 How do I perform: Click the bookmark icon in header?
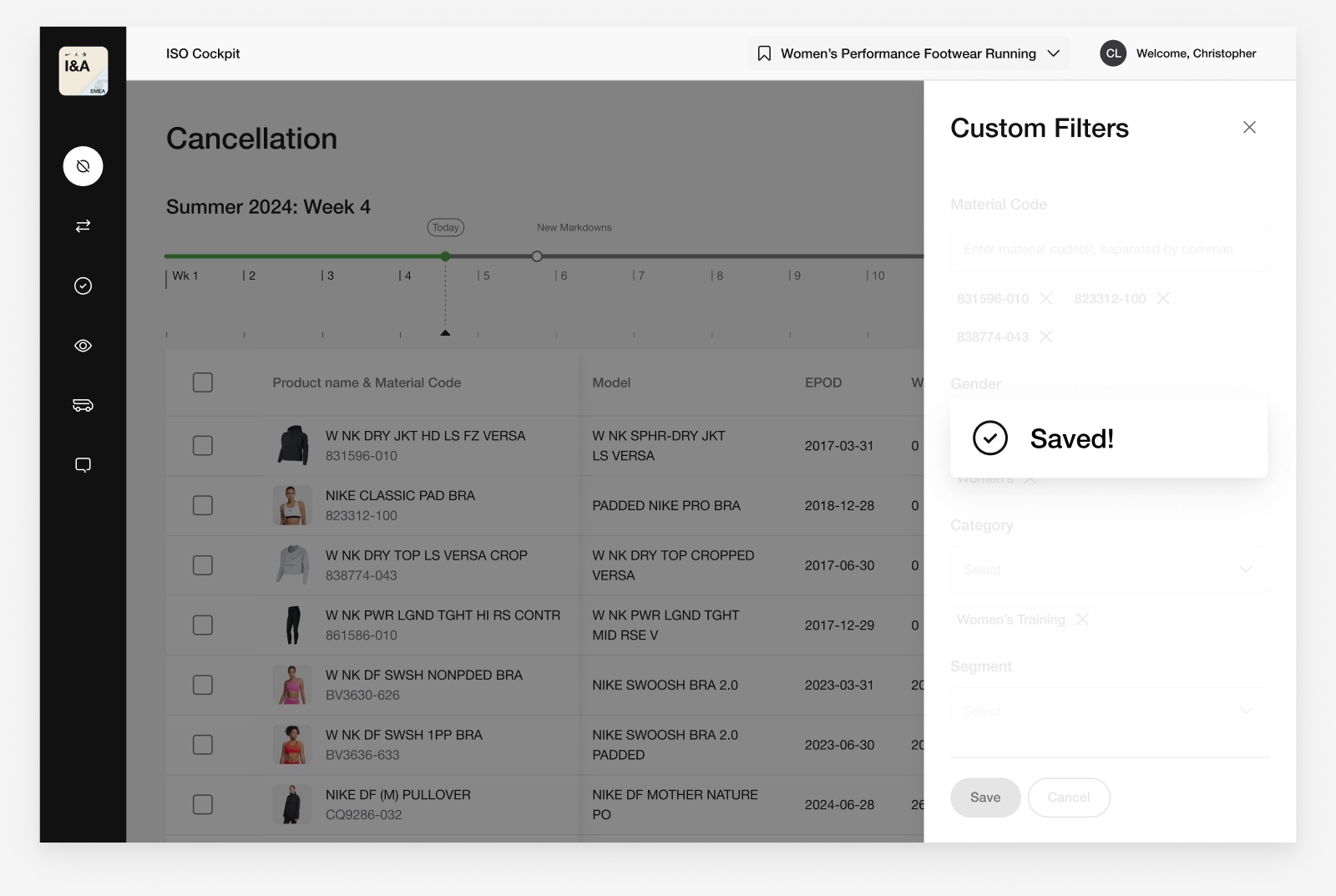[763, 53]
